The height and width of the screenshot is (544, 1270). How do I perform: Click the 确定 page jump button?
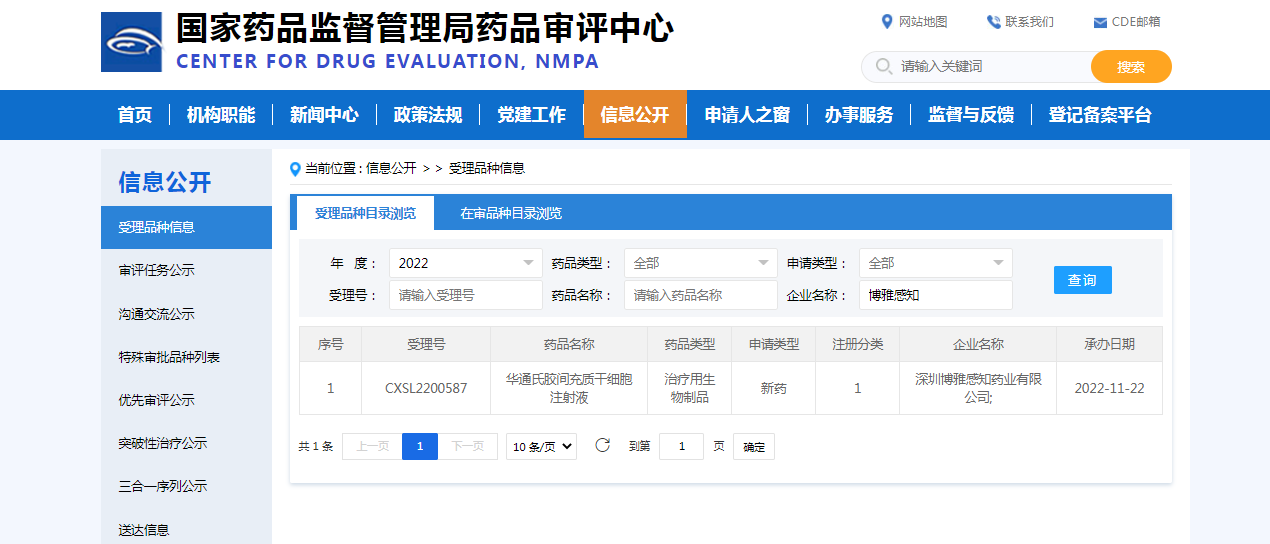[x=754, y=447]
